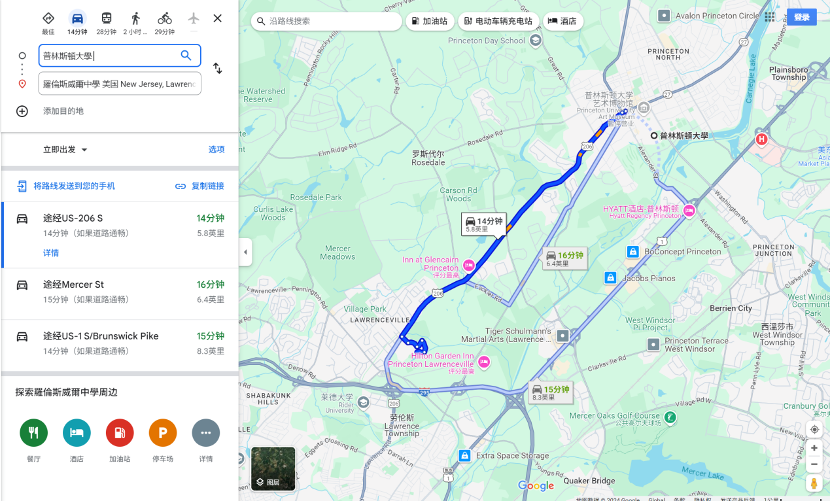Select route via Mercer St

pos(120,294)
